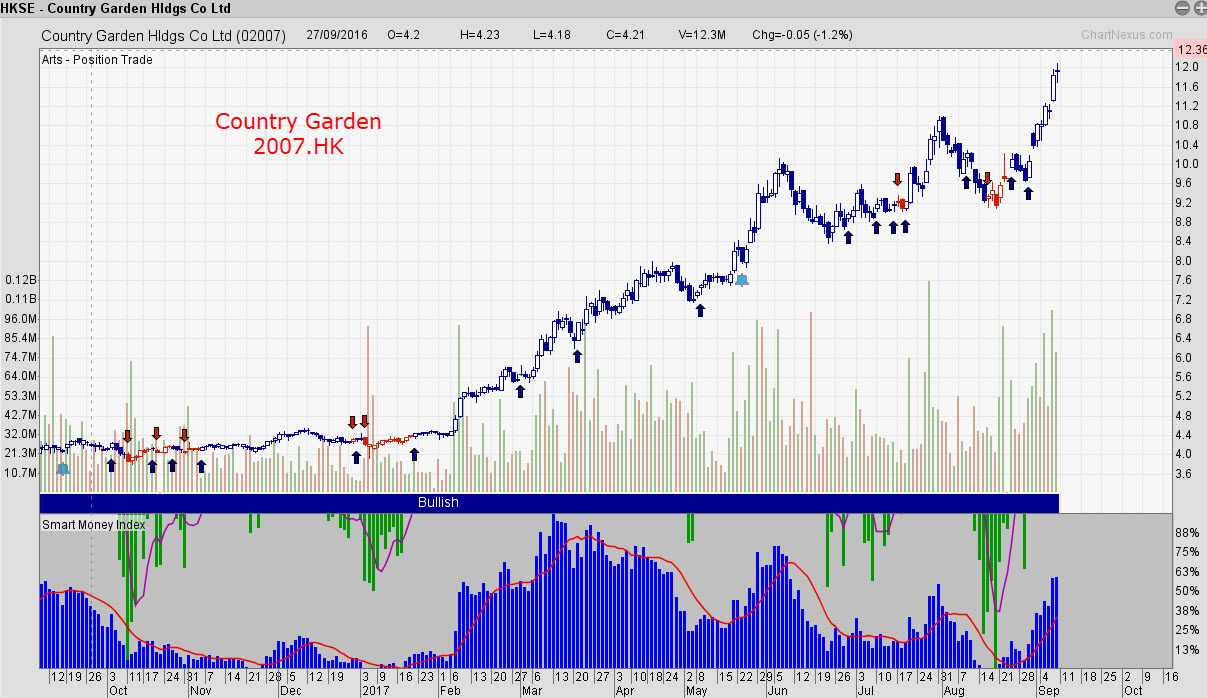Click the 27/09/2016 date readout
The width and height of the screenshot is (1207, 698).
[338, 35]
